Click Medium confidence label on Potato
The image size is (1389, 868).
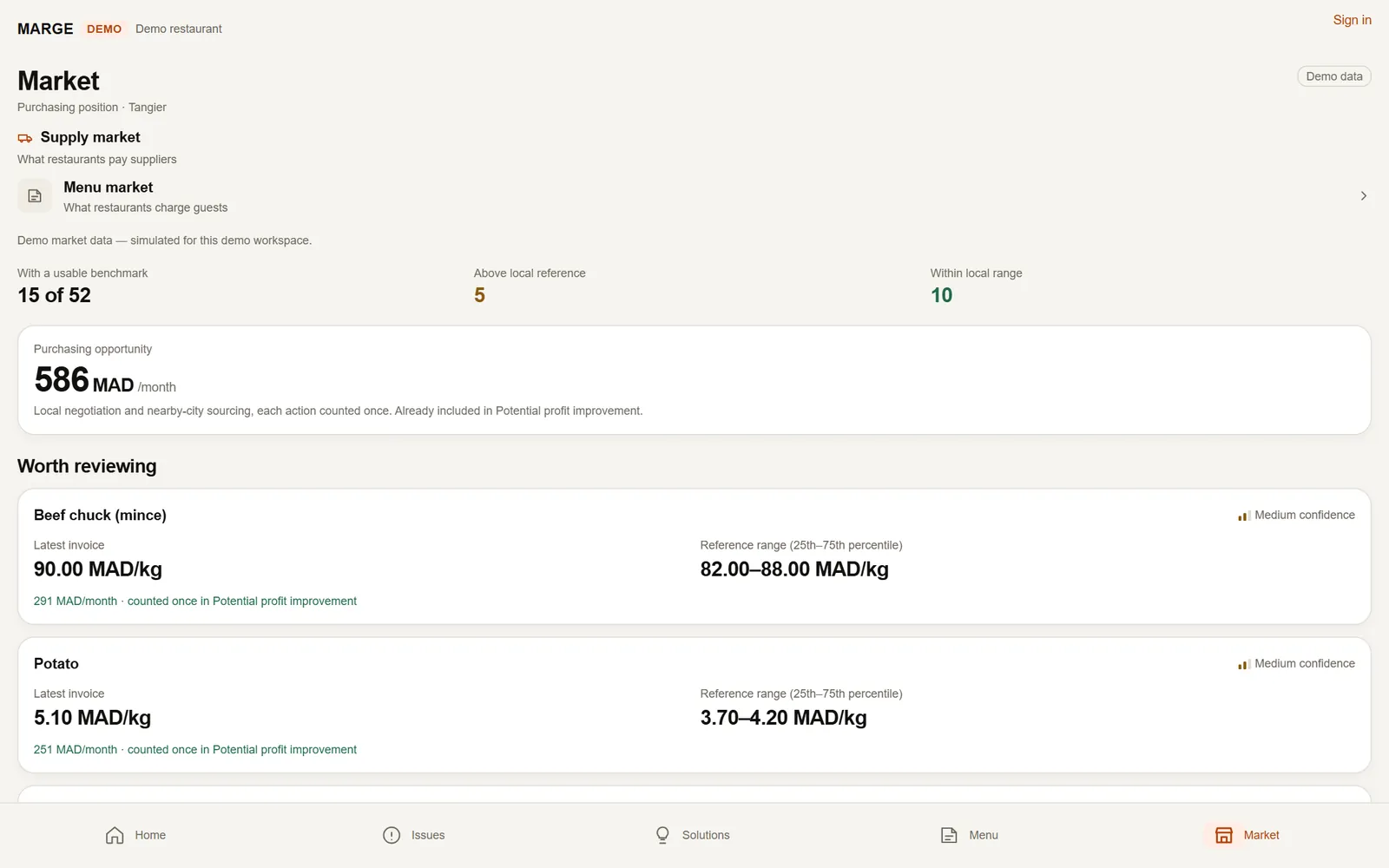click(x=1305, y=663)
